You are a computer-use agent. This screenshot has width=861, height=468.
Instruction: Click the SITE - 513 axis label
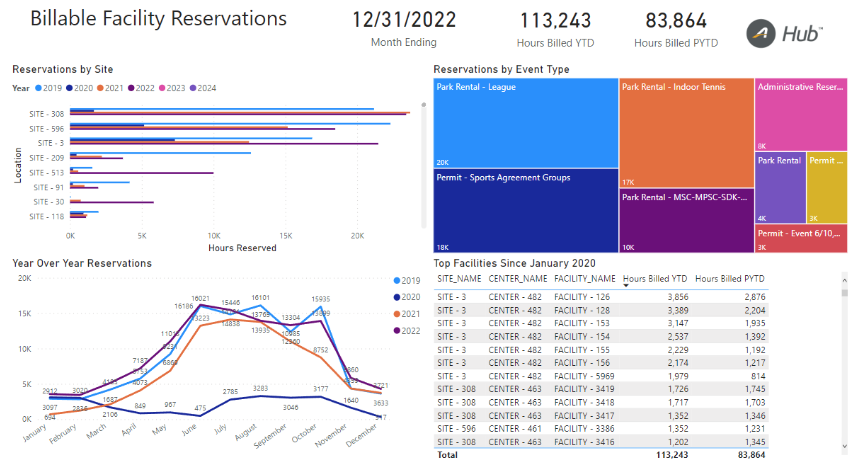click(47, 172)
